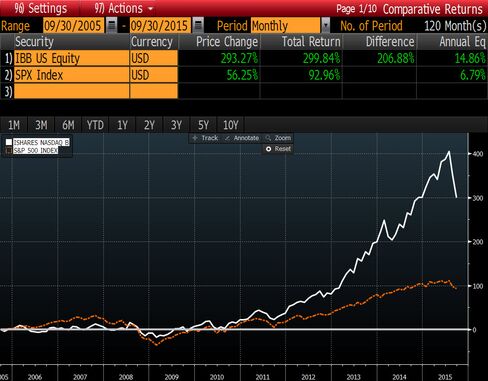Switch chart to 3Y range tab
The height and width of the screenshot is (381, 488).
tap(176, 125)
